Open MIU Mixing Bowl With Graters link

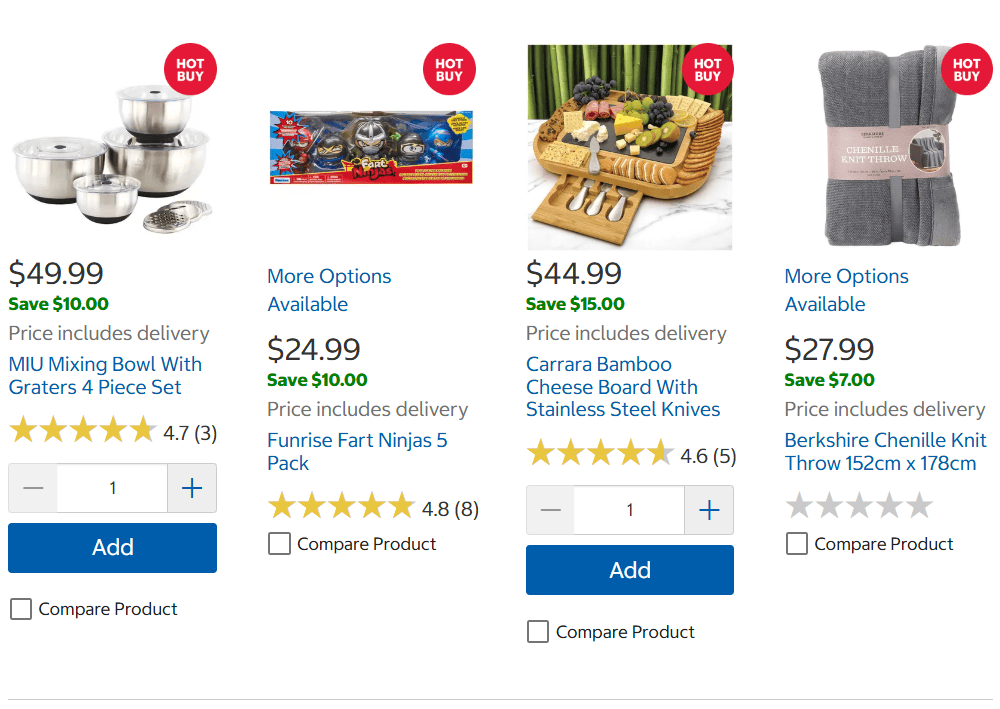point(105,376)
